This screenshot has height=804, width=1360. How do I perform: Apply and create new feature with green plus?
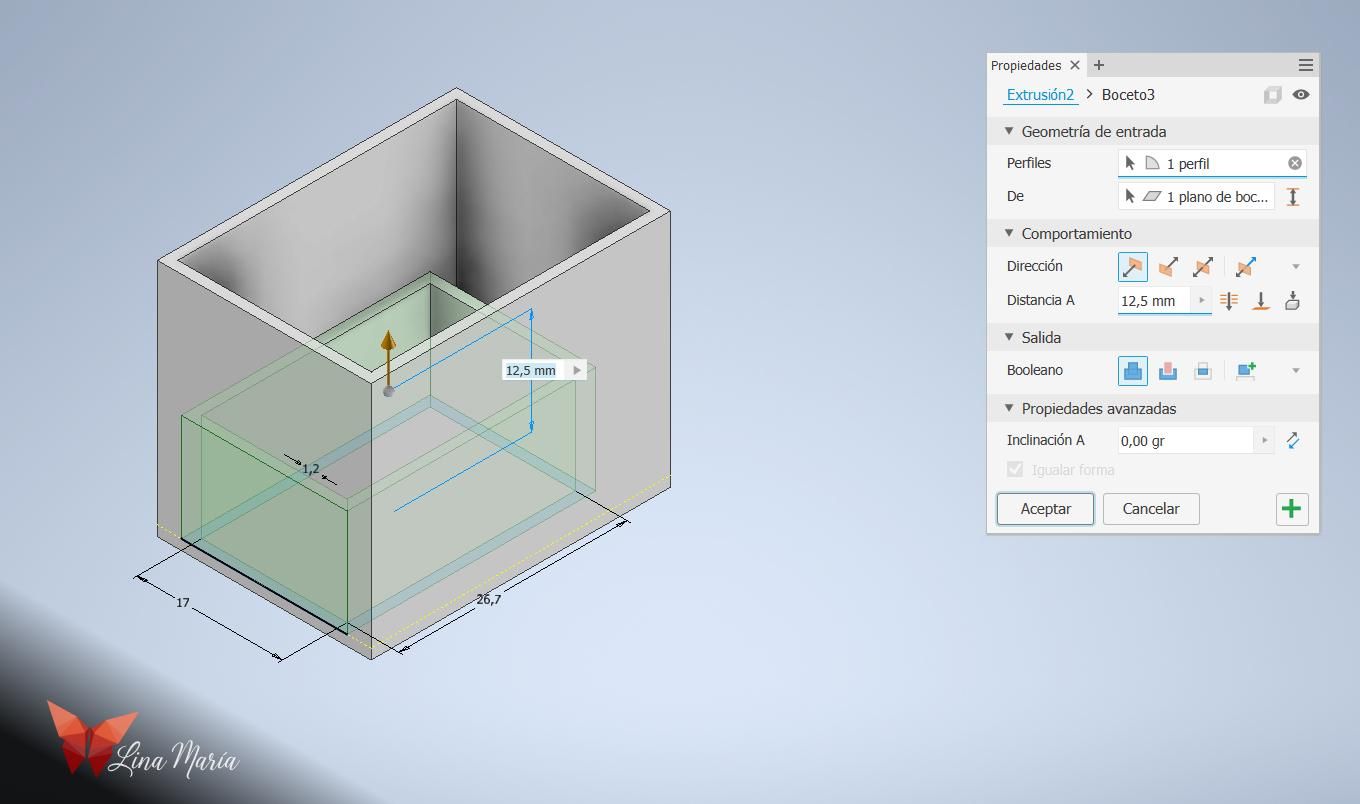tap(1292, 509)
